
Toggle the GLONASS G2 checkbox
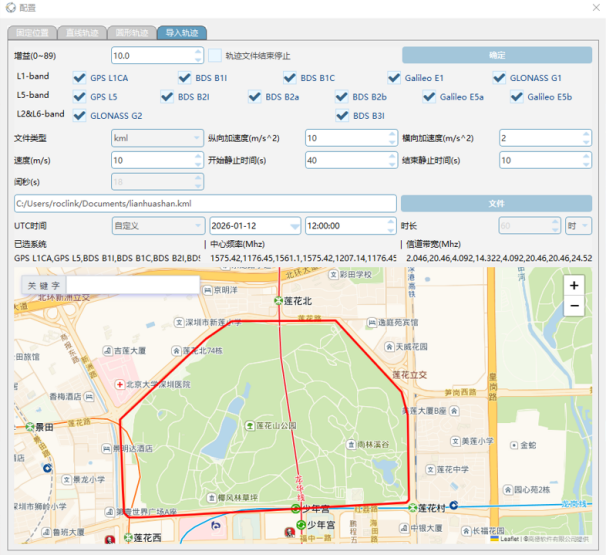pos(80,116)
